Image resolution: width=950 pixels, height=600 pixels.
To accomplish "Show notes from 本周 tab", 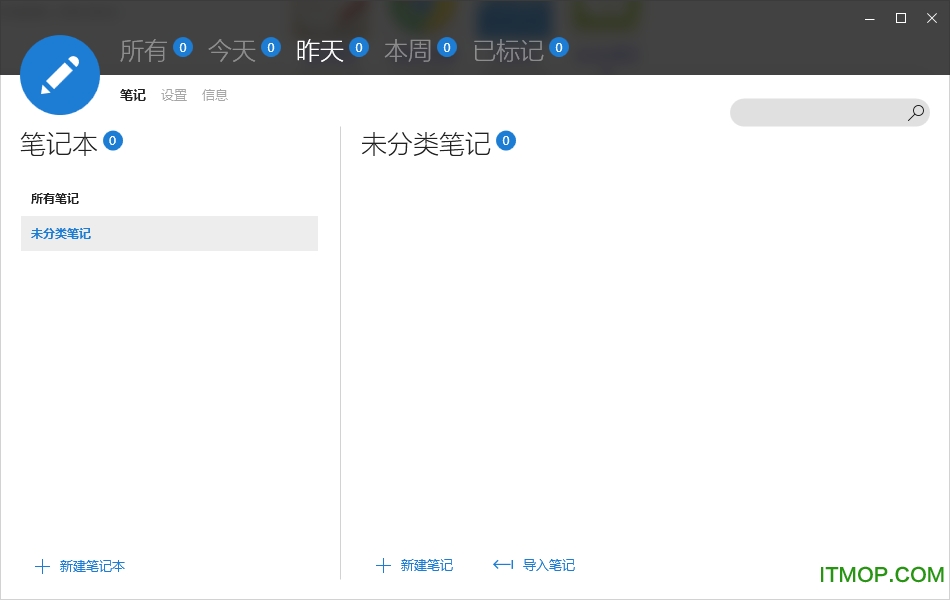I will [x=408, y=51].
